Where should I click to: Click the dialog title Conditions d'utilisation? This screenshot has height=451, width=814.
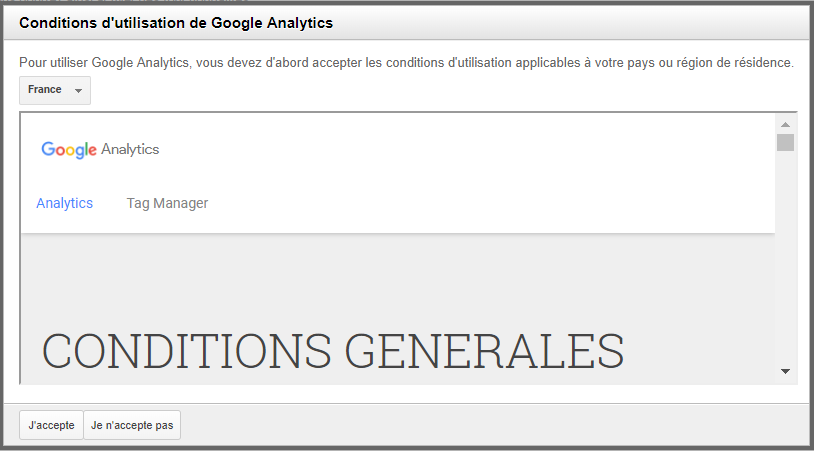176,23
